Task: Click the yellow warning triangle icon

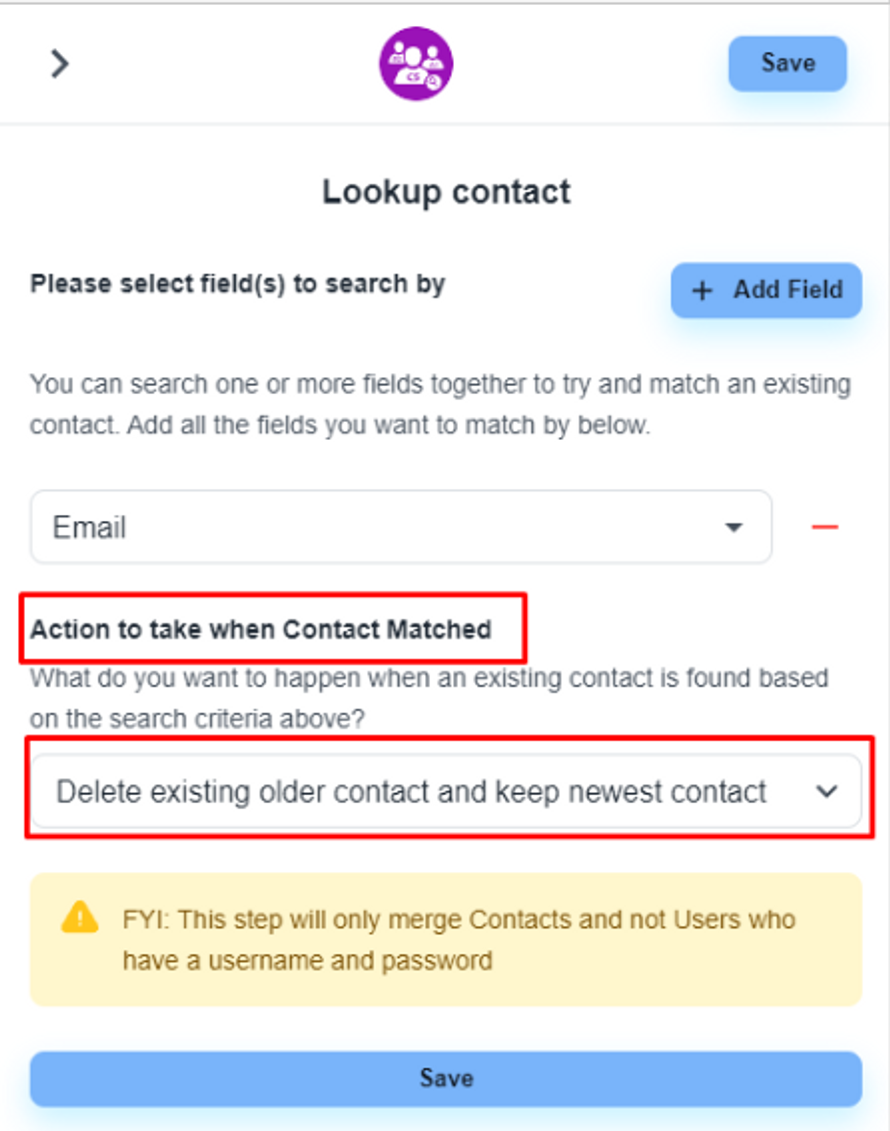Action: tap(79, 916)
